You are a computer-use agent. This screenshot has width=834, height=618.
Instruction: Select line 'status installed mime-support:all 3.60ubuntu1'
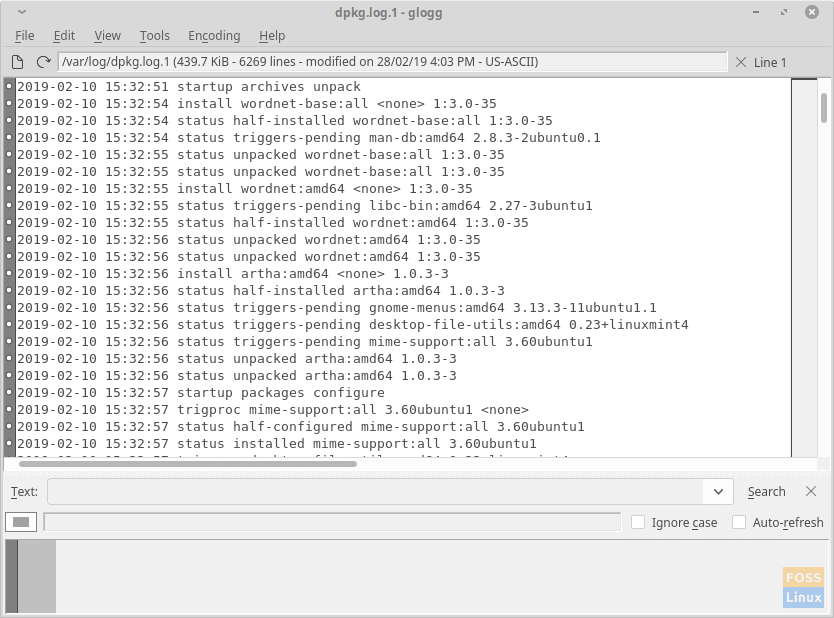point(277,444)
